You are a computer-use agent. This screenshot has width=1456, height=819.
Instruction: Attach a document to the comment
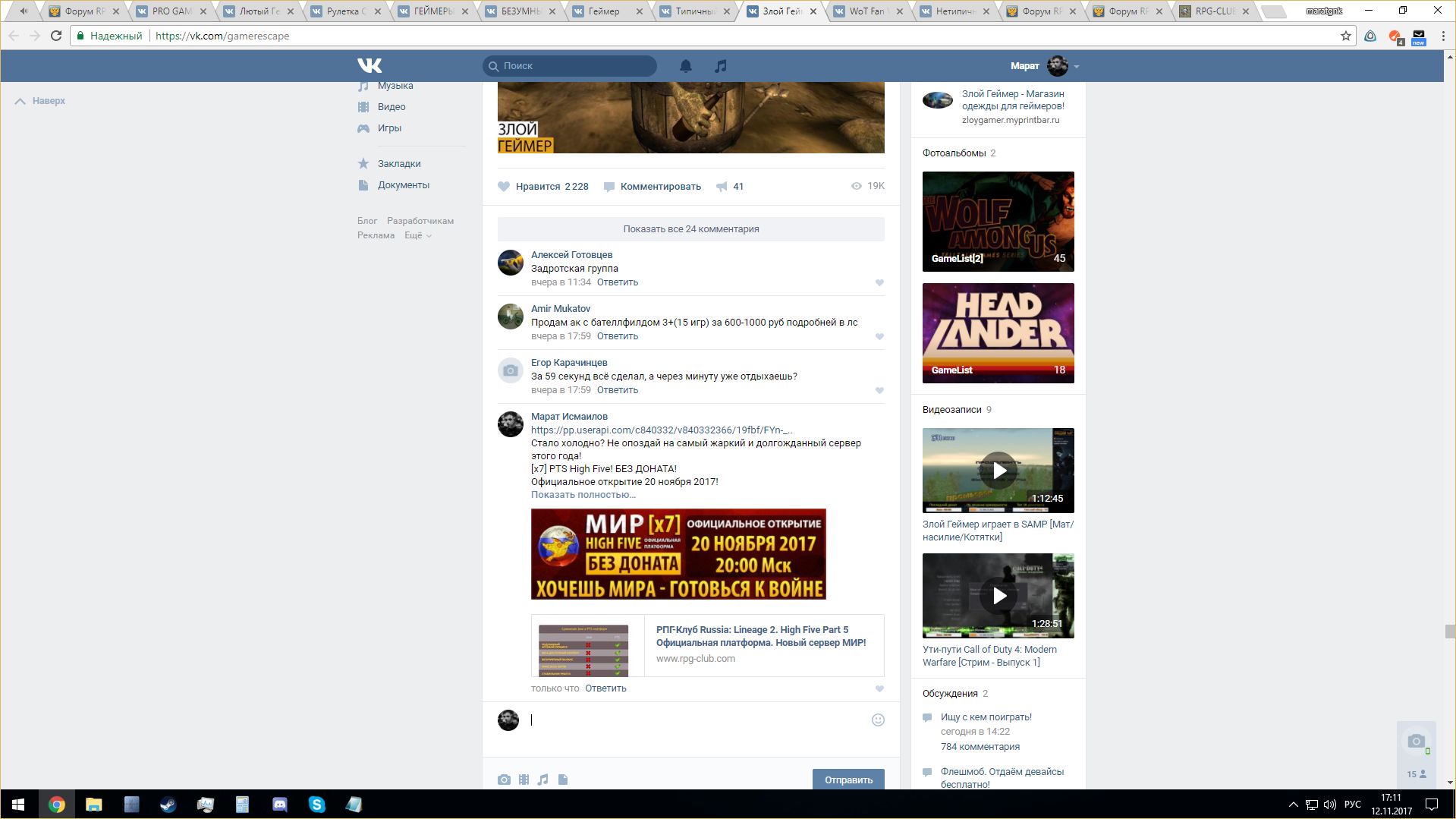563,780
